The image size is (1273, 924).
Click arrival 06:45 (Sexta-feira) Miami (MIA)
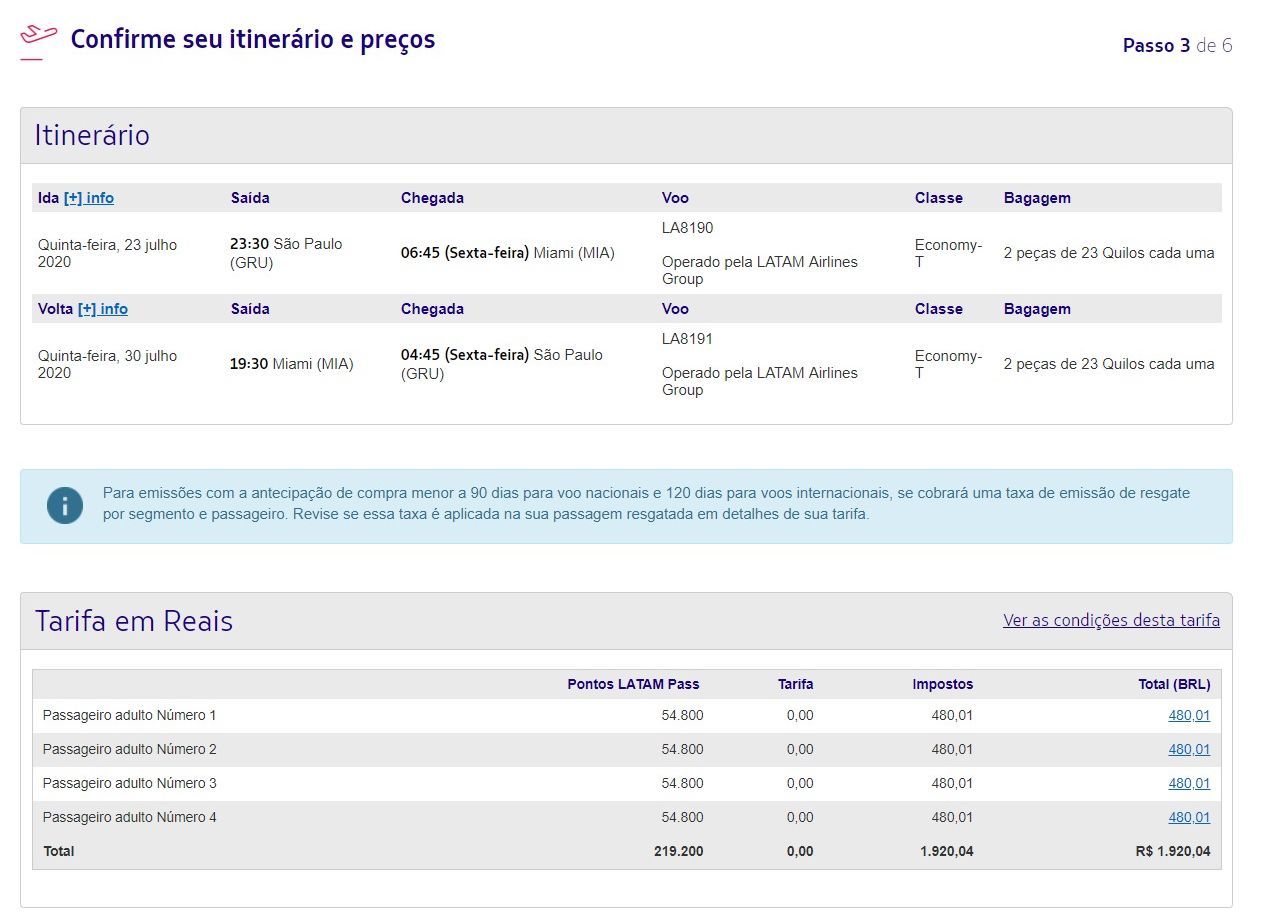pos(508,253)
